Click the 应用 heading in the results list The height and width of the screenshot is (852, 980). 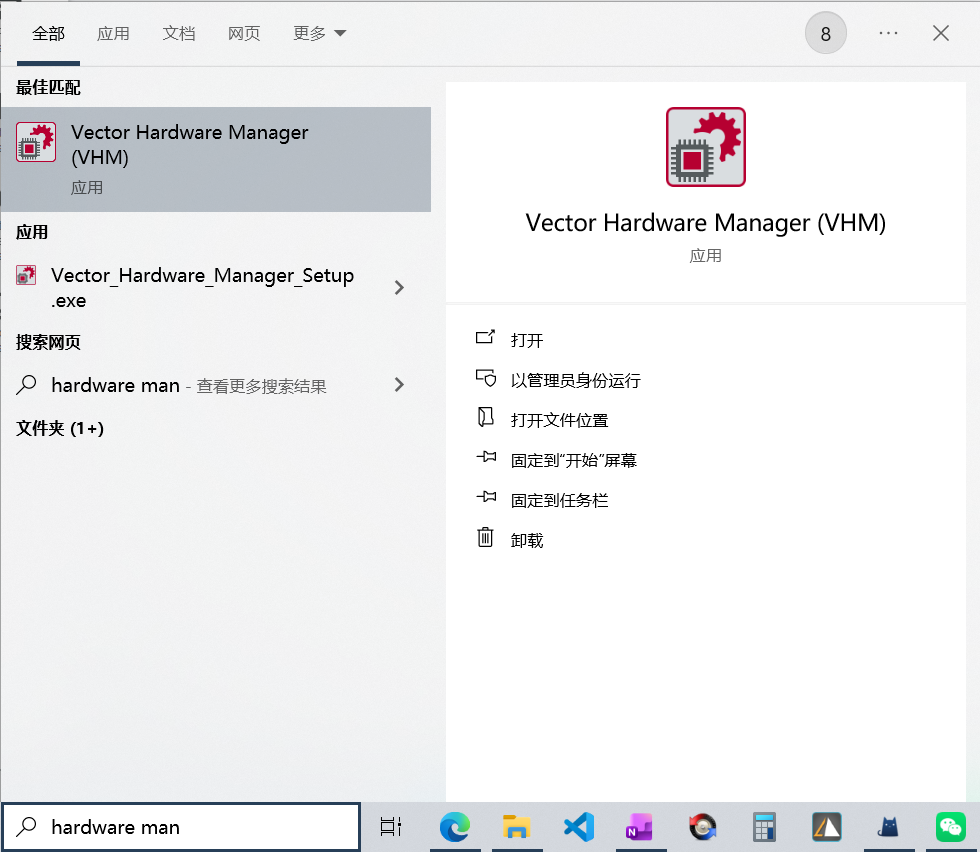32,233
